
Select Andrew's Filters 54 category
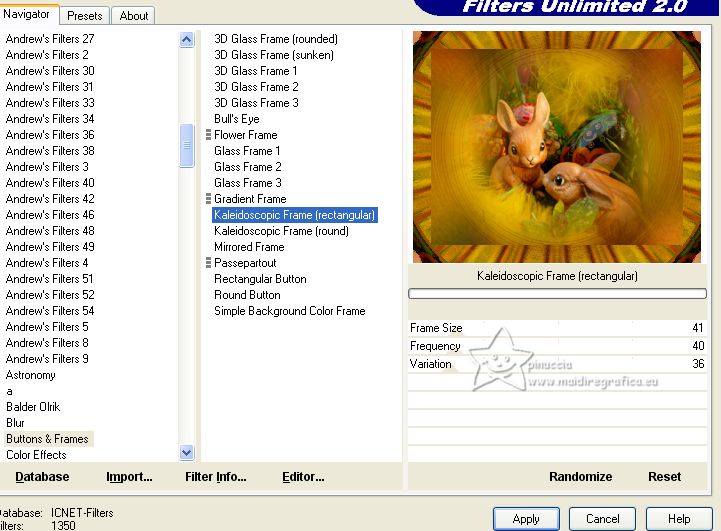(50, 311)
